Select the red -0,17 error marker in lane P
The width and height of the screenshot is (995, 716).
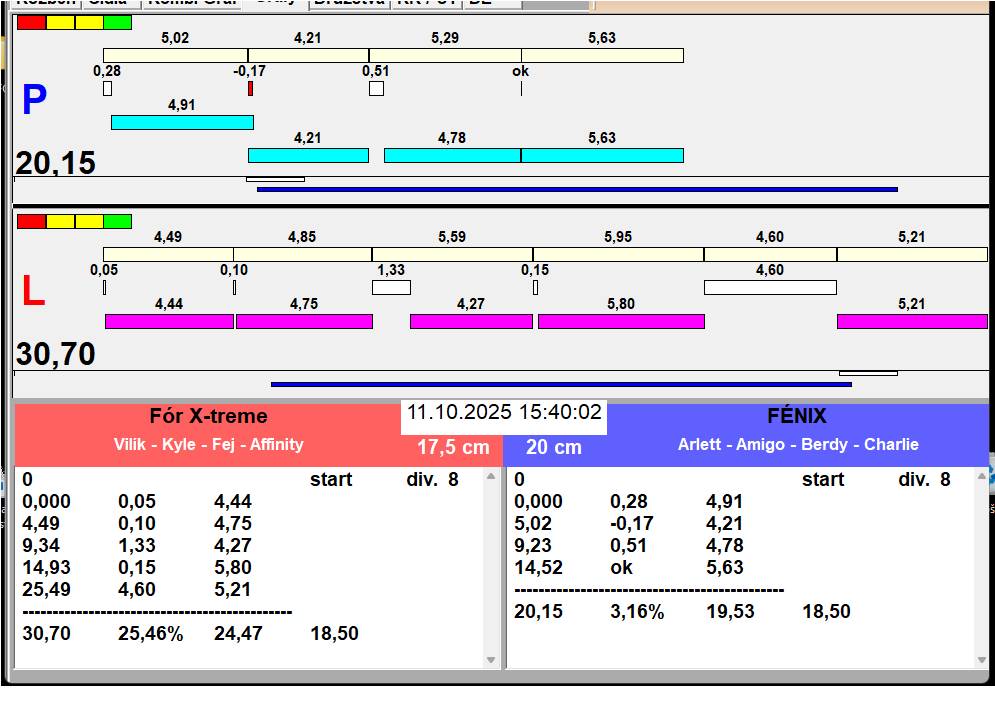click(250, 88)
